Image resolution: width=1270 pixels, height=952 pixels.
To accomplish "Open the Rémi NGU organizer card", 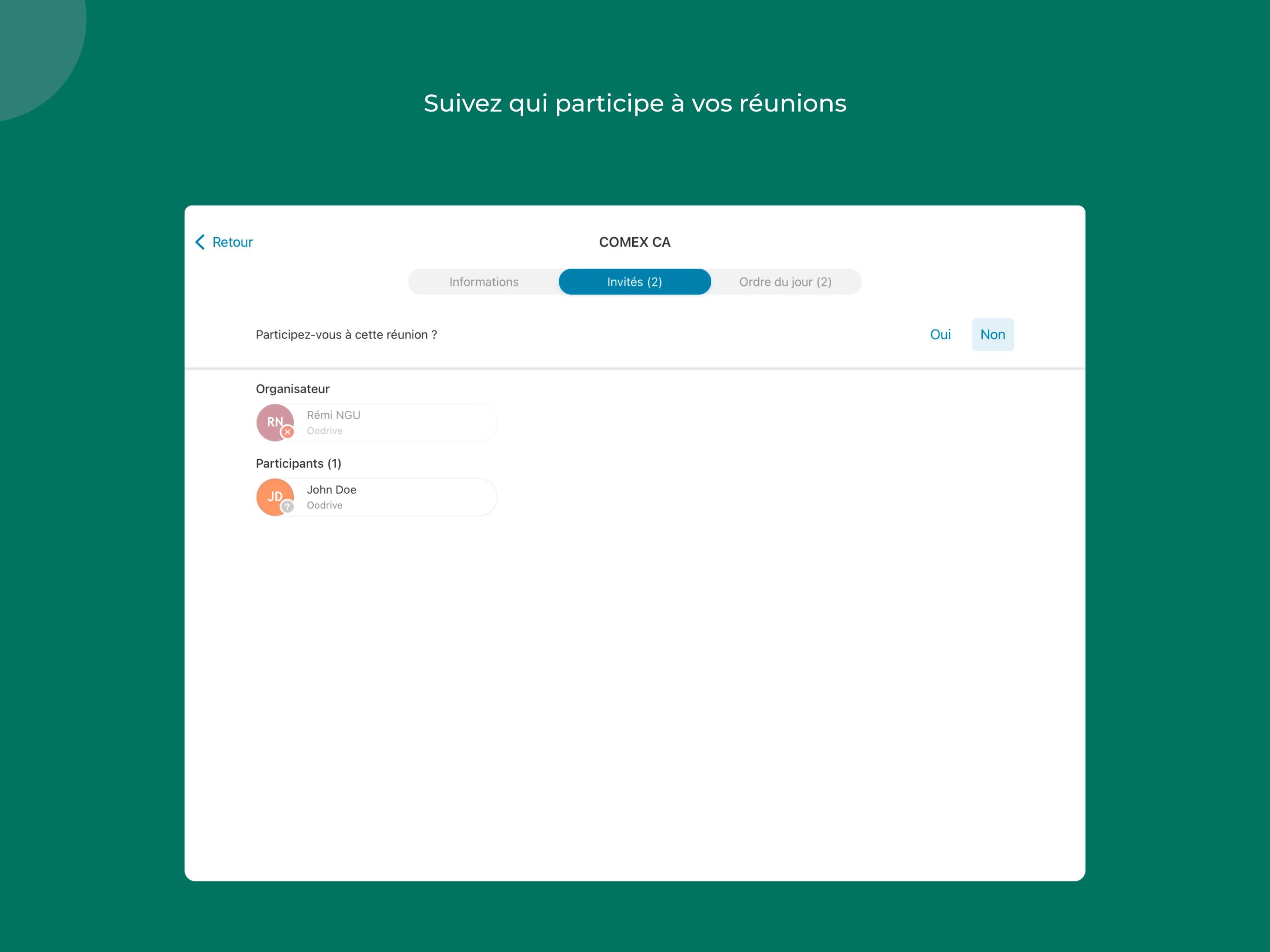I will pos(377,422).
